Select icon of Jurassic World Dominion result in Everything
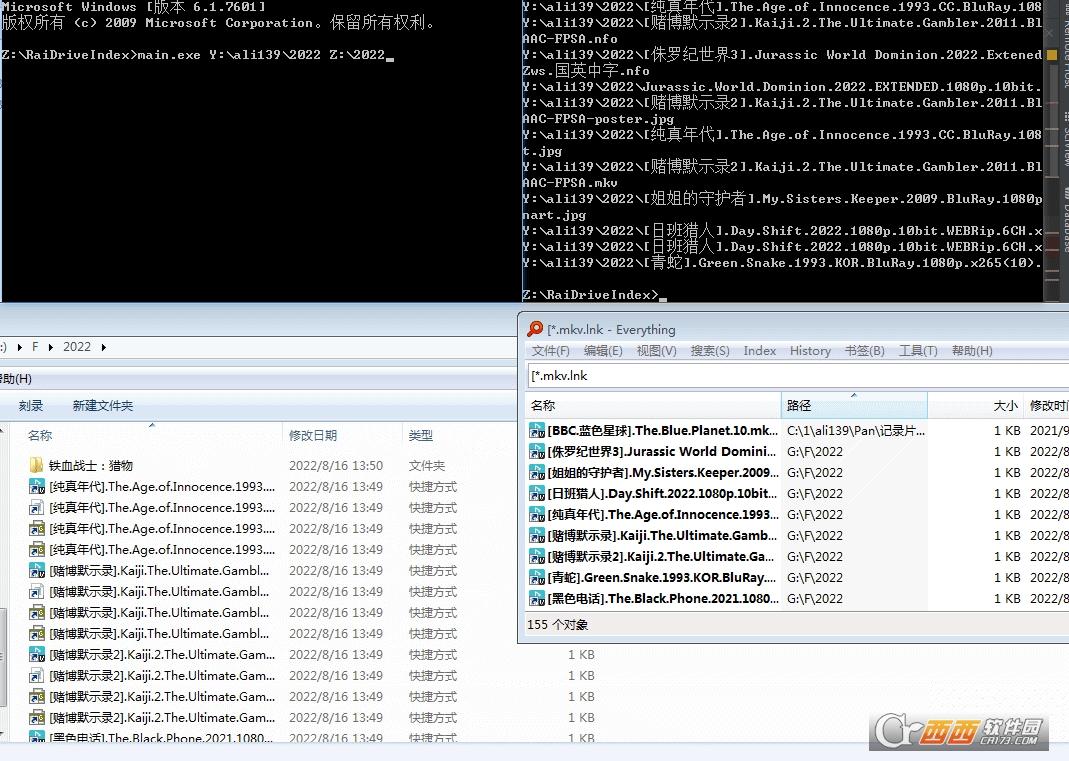 tap(537, 451)
